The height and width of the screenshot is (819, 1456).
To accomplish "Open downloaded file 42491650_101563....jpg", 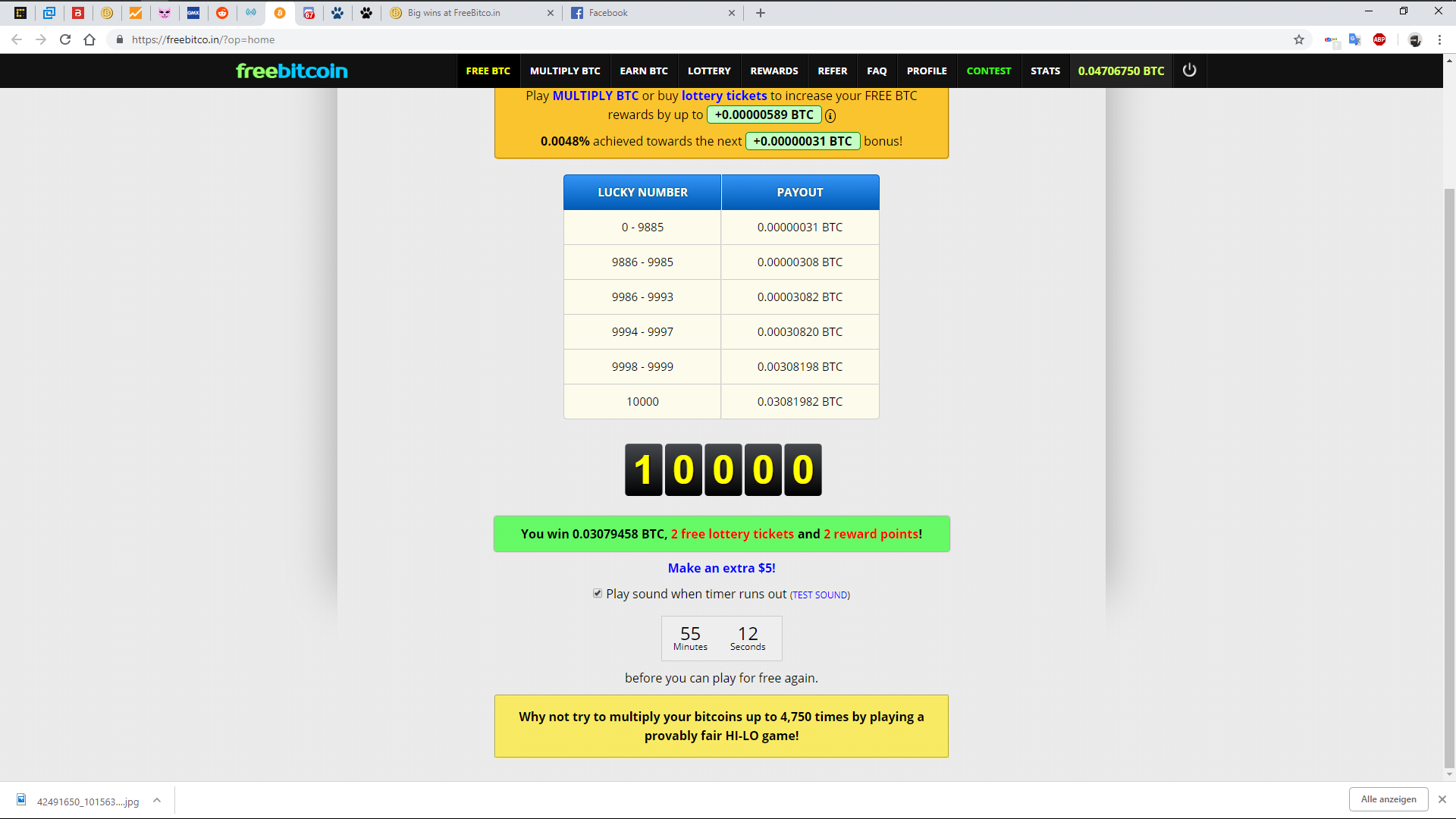I will (x=80, y=801).
